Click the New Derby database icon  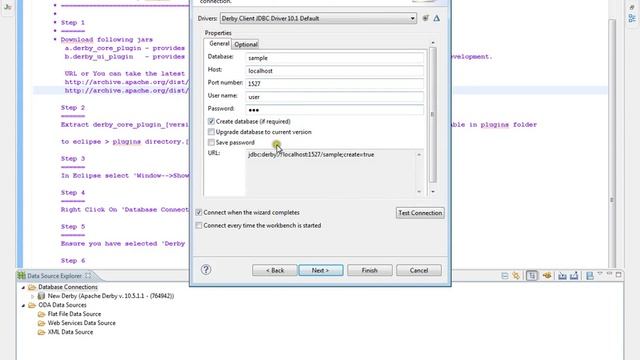tap(41, 296)
